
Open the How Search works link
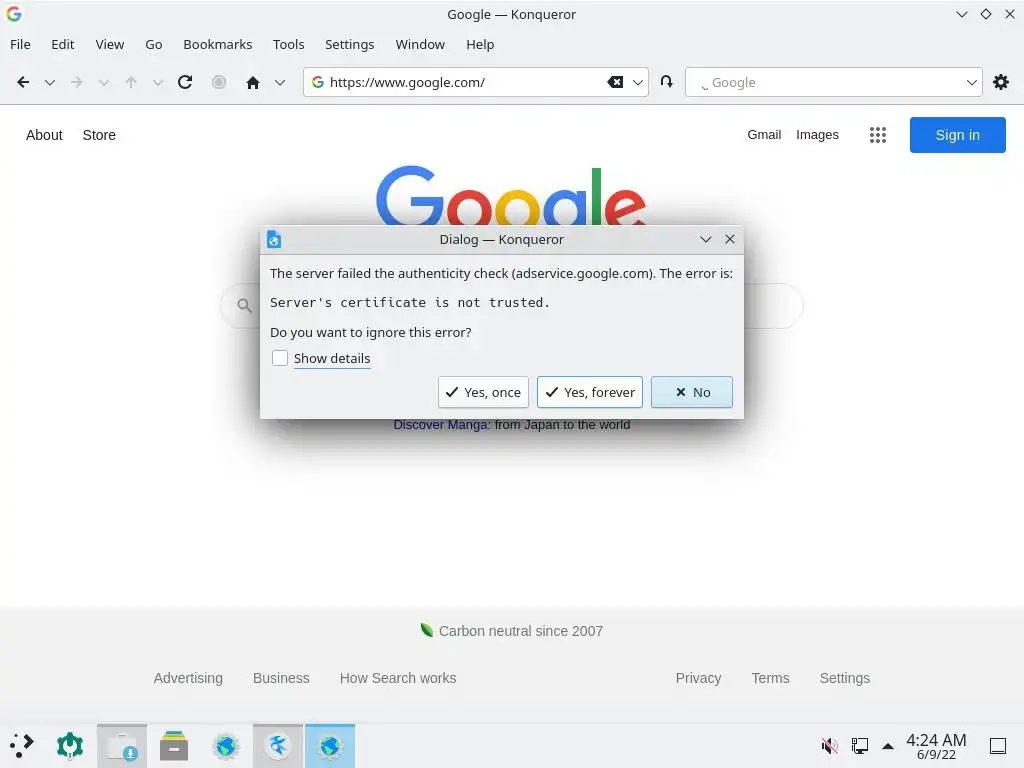pos(398,678)
